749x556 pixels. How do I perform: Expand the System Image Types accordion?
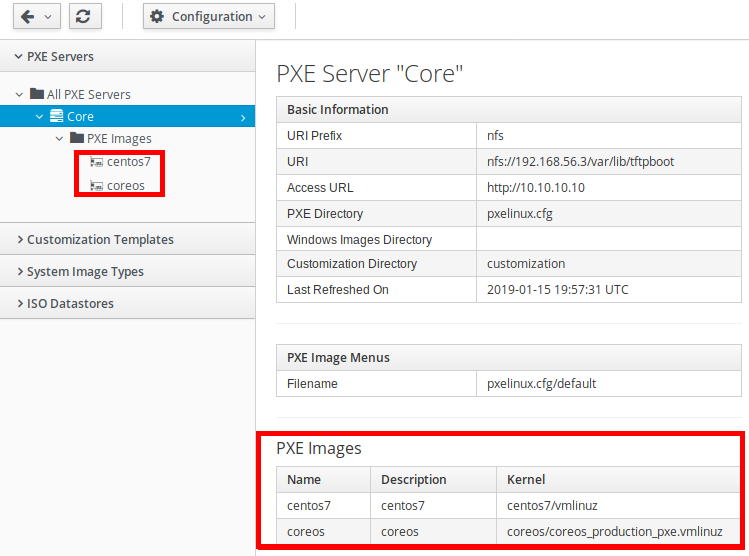tap(128, 271)
